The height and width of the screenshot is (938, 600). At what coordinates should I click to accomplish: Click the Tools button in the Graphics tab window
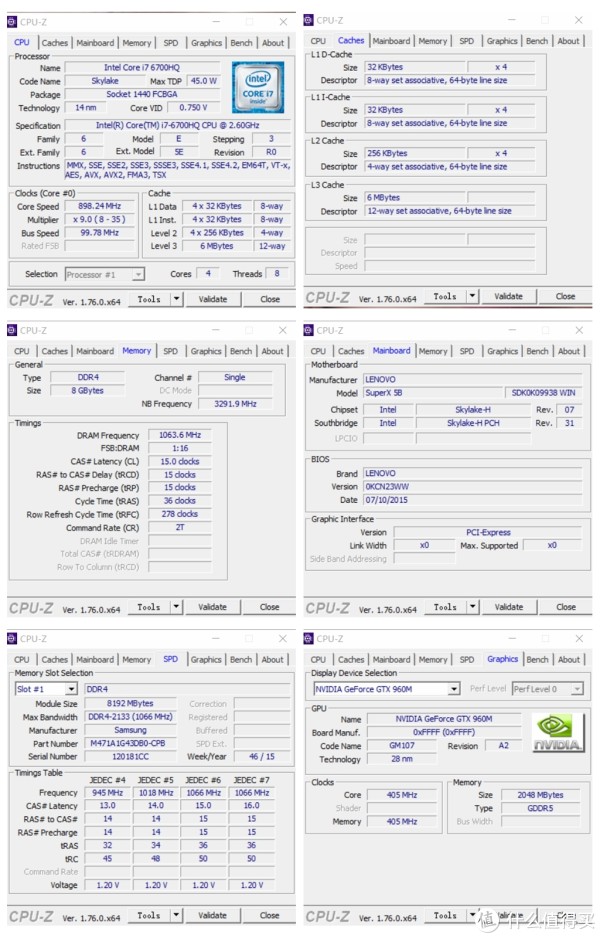[x=445, y=916]
